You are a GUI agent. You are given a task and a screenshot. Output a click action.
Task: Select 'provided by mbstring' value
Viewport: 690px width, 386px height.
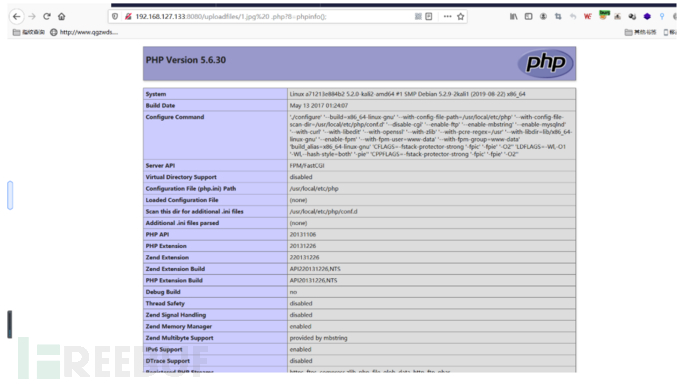click(318, 338)
